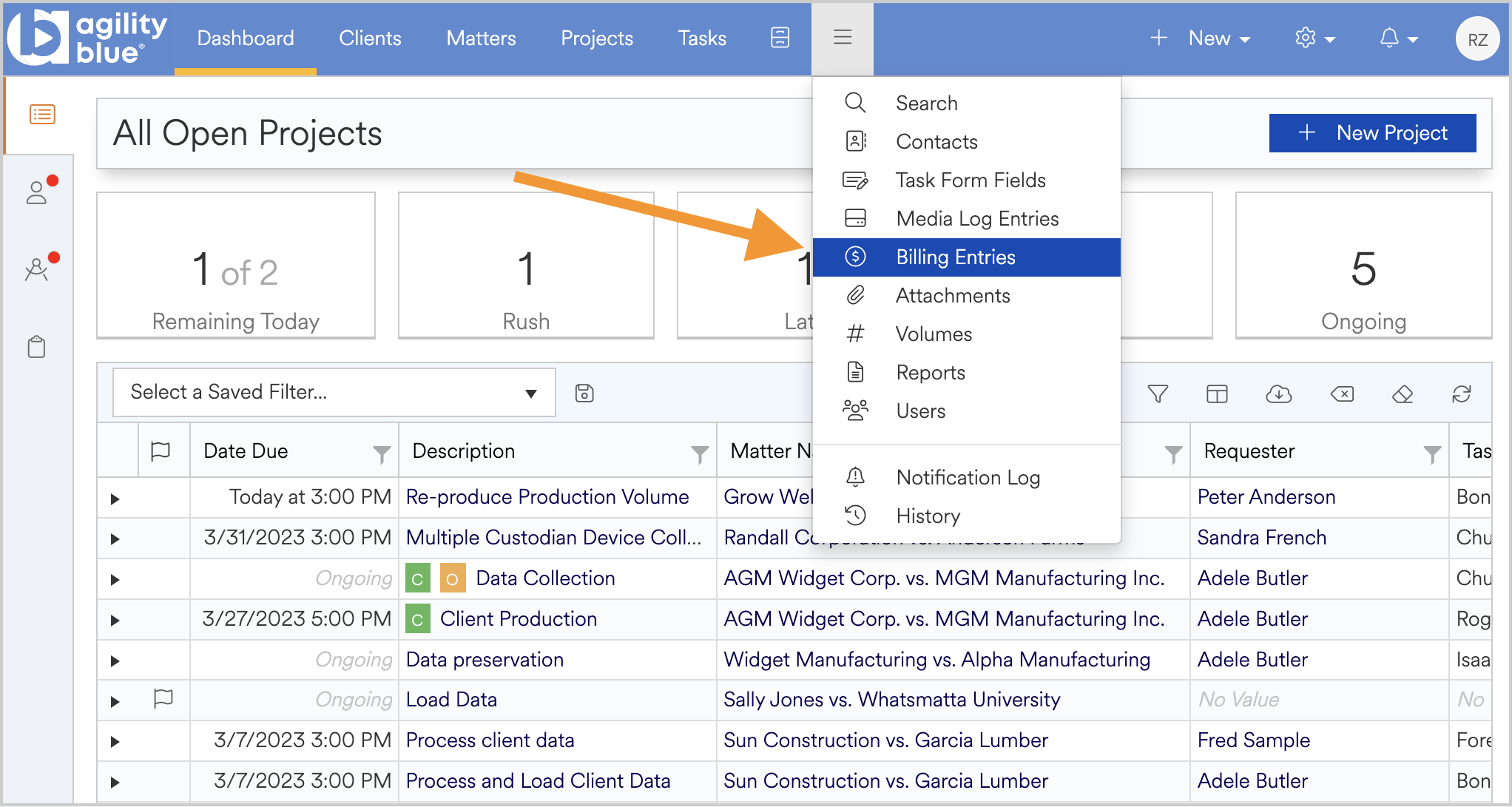Go to the Dashboard tab
The width and height of the screenshot is (1512, 807).
pos(246,38)
